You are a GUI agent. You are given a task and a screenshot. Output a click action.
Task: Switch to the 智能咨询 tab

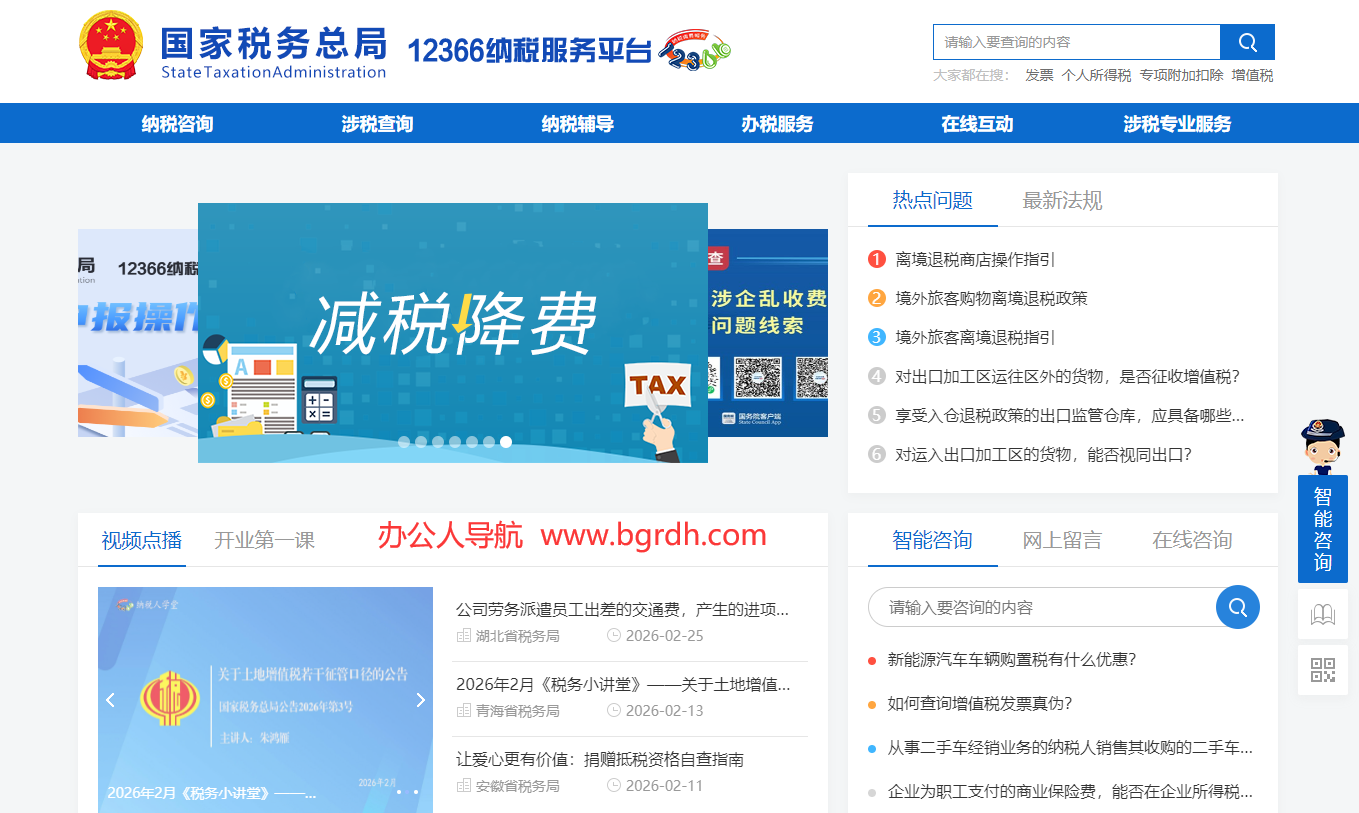pyautogui.click(x=932, y=540)
